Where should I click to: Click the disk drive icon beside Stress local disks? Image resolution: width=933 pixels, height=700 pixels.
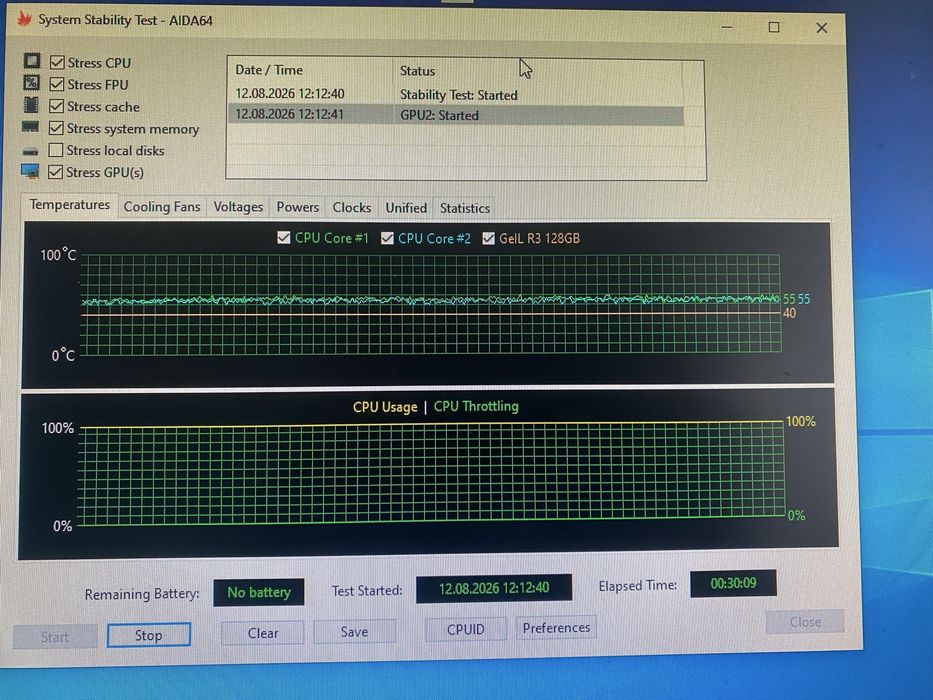pos(30,151)
